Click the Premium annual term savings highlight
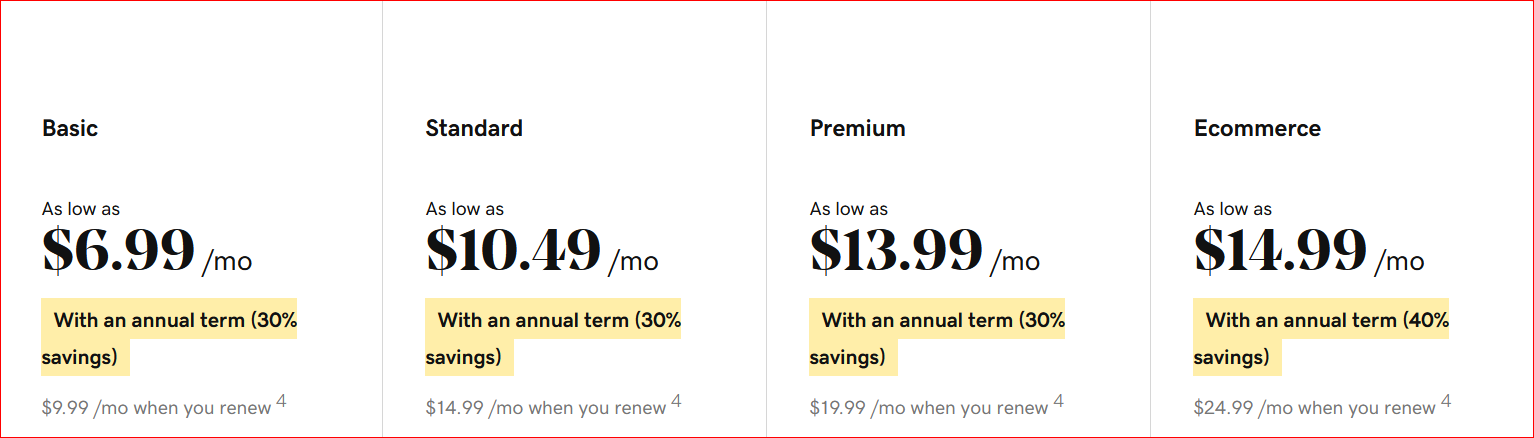The image size is (1534, 438). (x=937, y=338)
